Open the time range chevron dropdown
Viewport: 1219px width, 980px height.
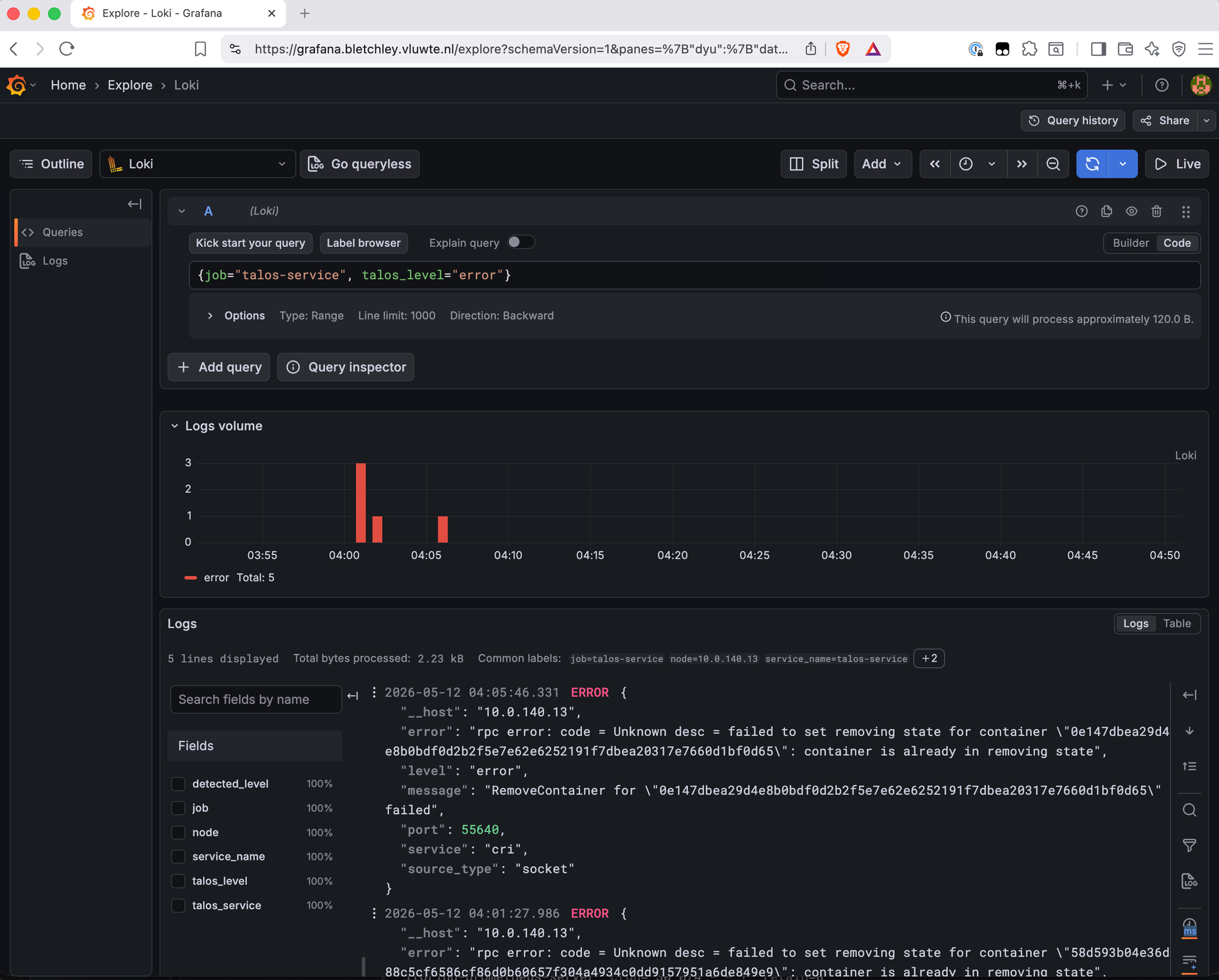coord(992,164)
